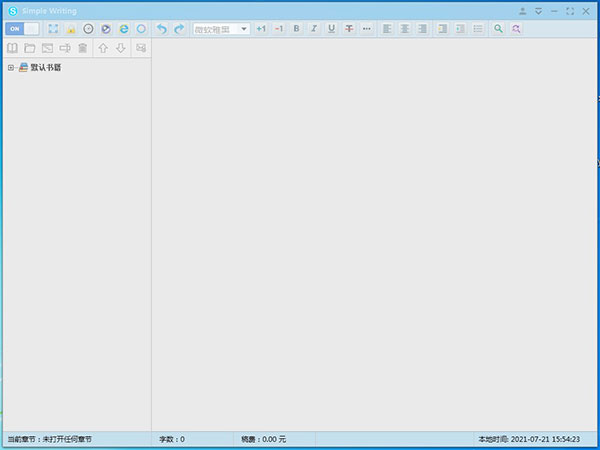Image resolution: width=600 pixels, height=450 pixels.
Task: Toggle underline formatting
Action: click(x=331, y=29)
